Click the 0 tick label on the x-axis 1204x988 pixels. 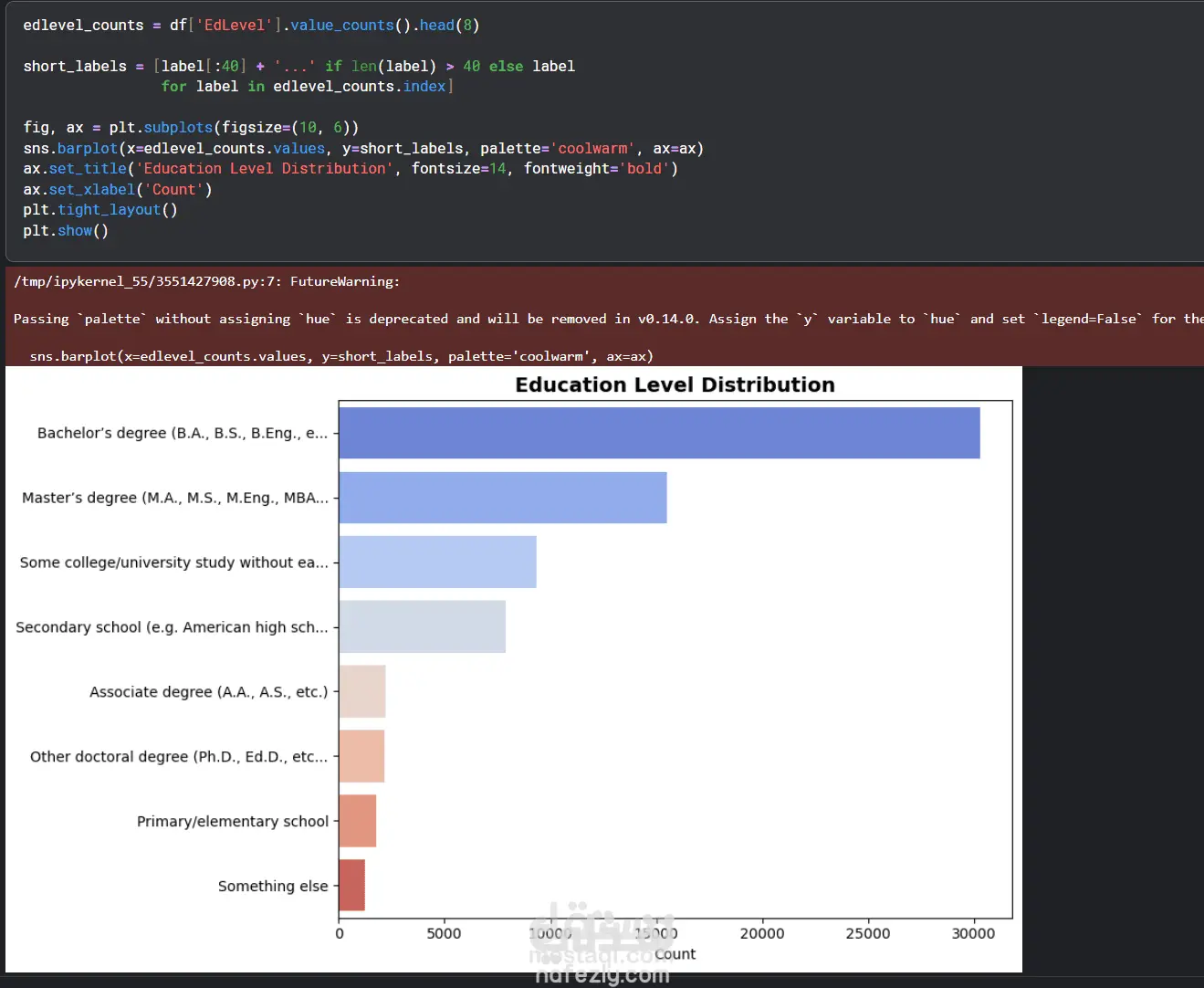click(x=340, y=933)
